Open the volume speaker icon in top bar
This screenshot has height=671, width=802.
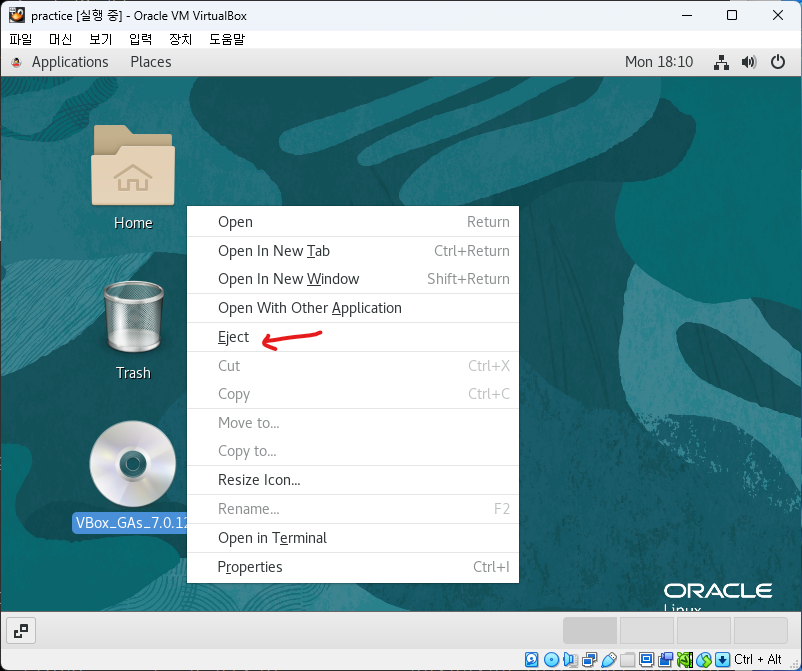point(749,62)
